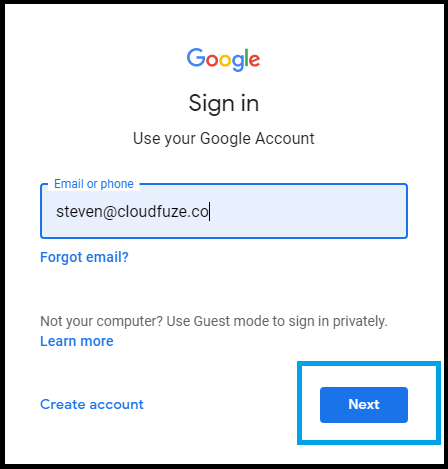Click the Google logo
448x469 pixels.
(x=223, y=59)
